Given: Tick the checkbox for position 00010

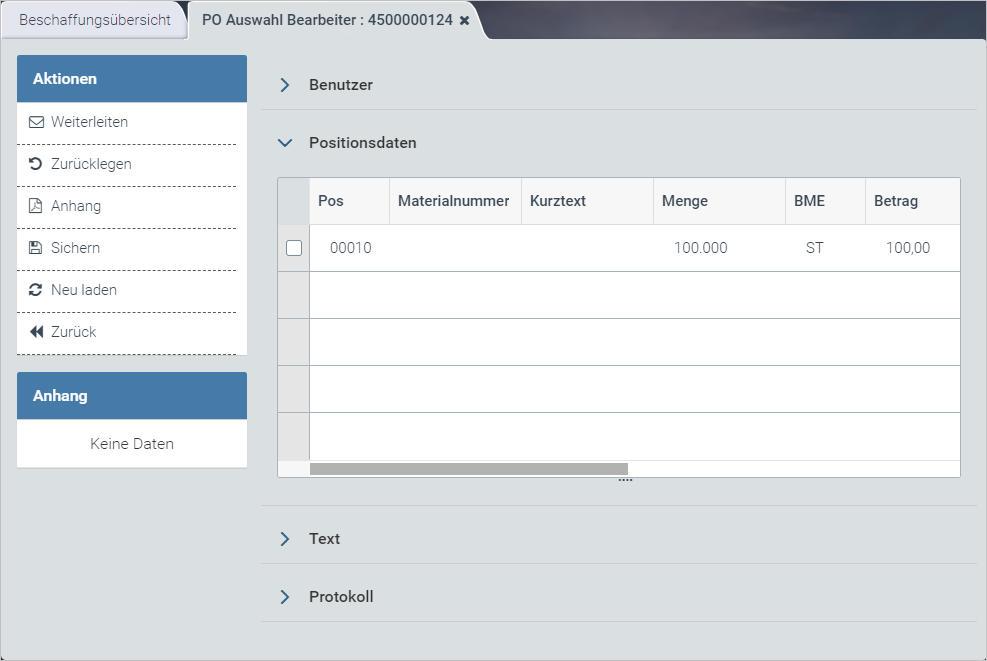Looking at the screenshot, I should pos(294,248).
